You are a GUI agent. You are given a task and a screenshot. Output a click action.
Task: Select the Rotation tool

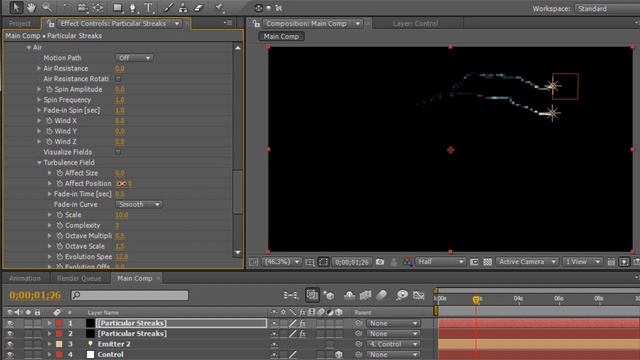click(67, 7)
